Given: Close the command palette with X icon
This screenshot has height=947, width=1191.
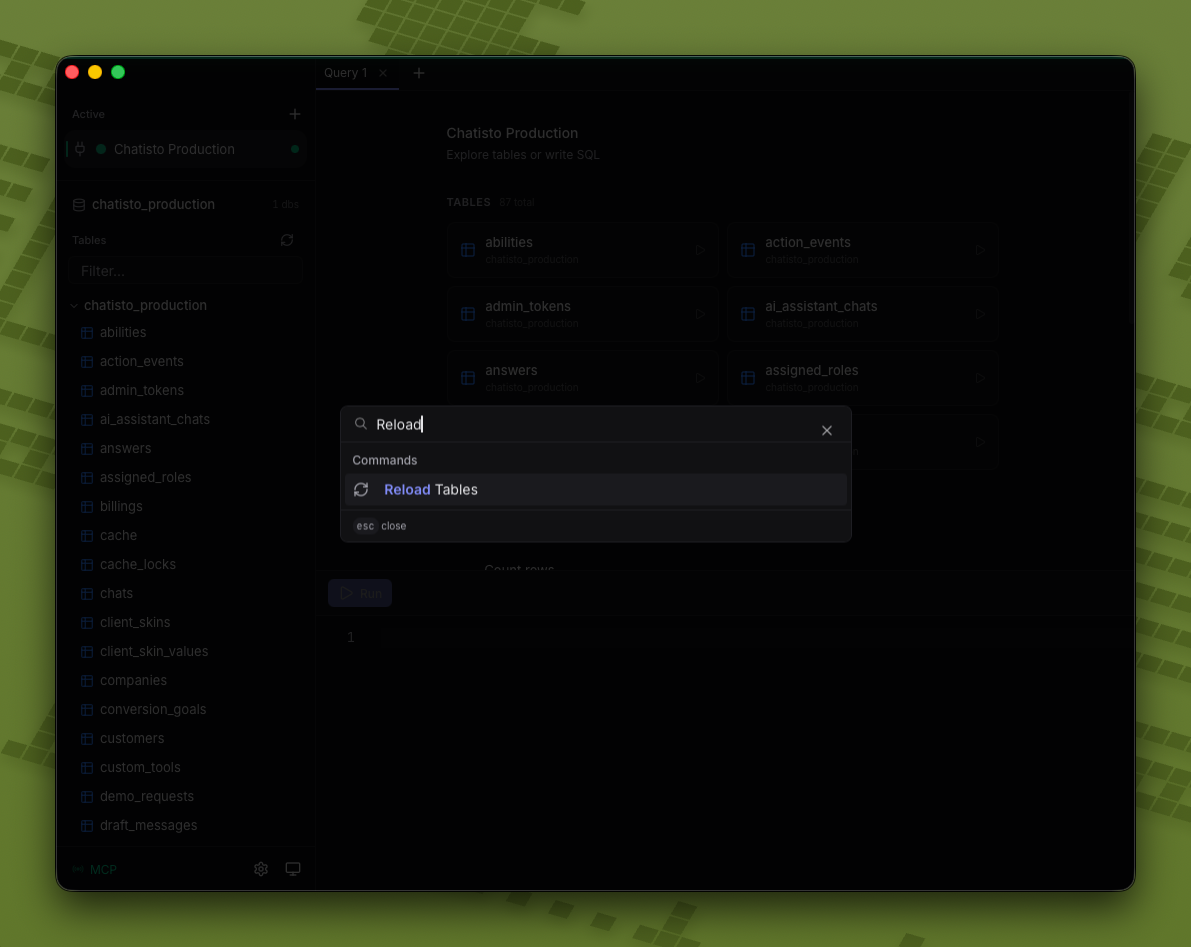Looking at the screenshot, I should tap(826, 431).
